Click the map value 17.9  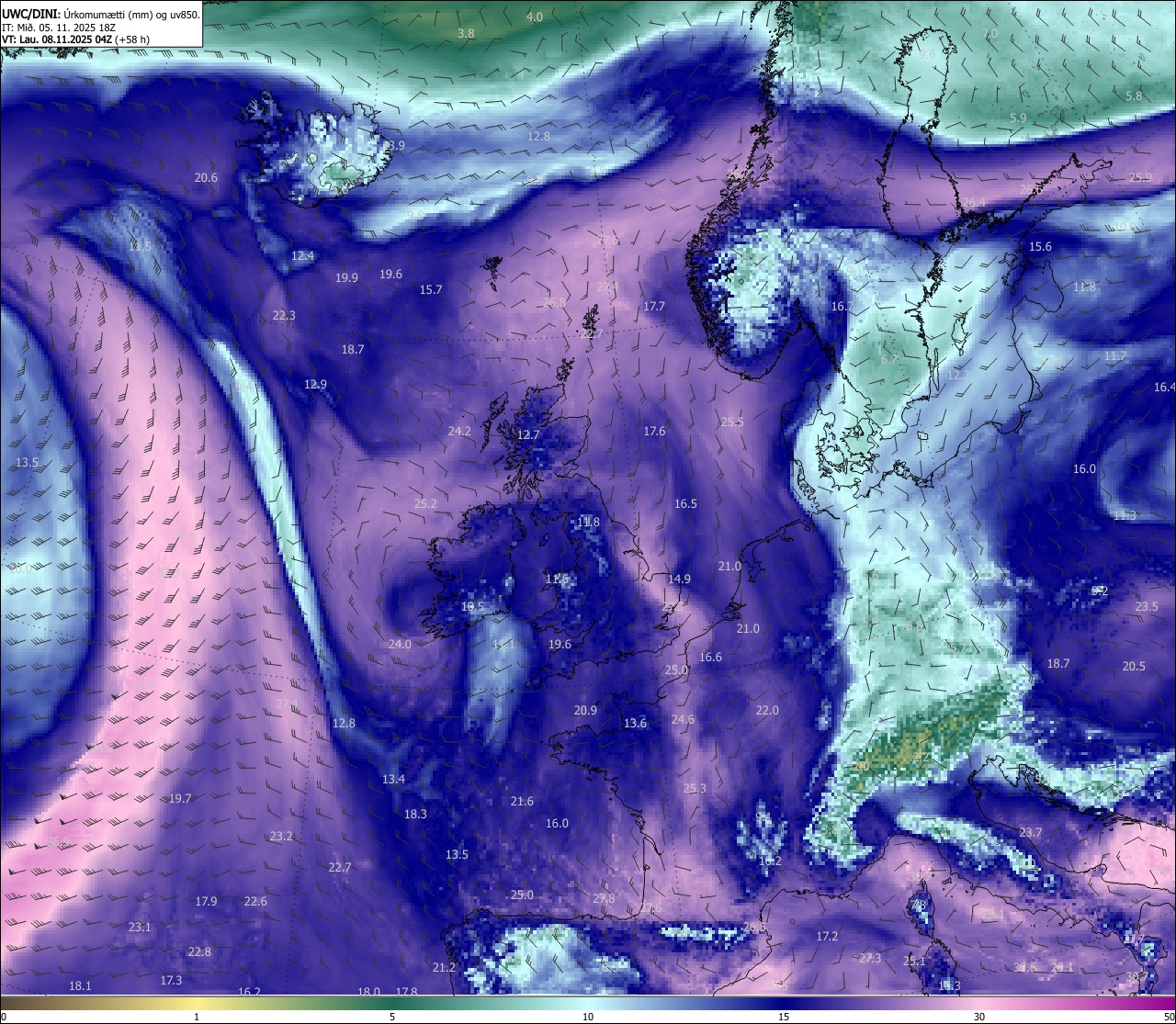click(206, 902)
